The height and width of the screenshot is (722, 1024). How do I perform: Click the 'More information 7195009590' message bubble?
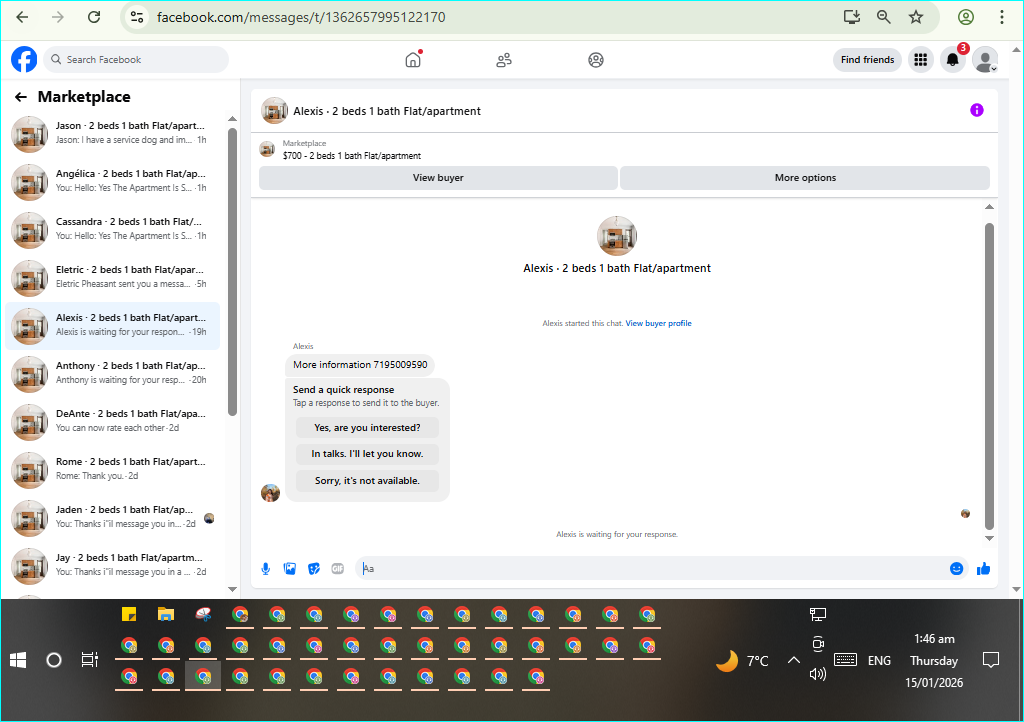tap(360, 365)
